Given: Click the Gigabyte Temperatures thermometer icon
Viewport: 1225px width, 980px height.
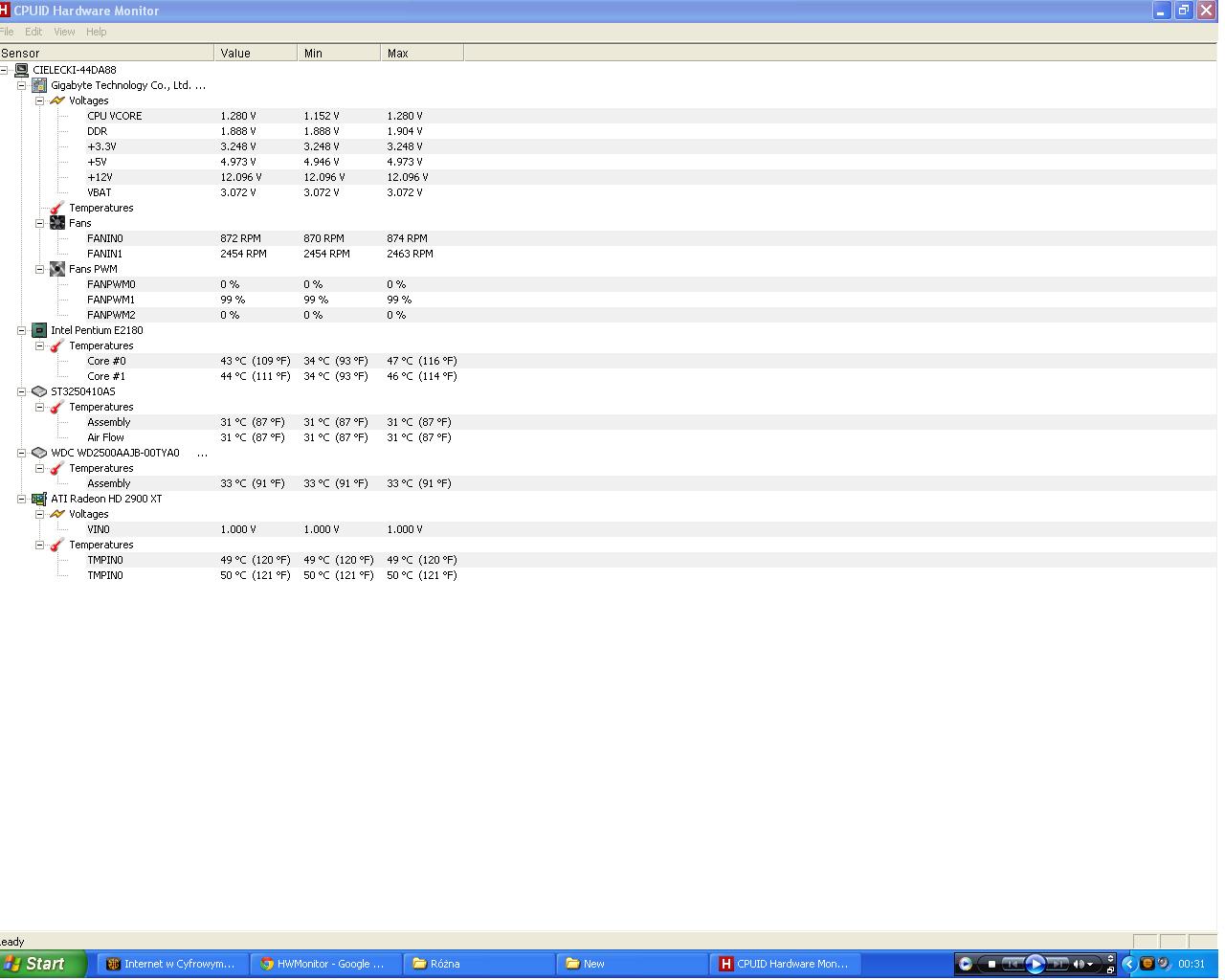Looking at the screenshot, I should pyautogui.click(x=57, y=208).
